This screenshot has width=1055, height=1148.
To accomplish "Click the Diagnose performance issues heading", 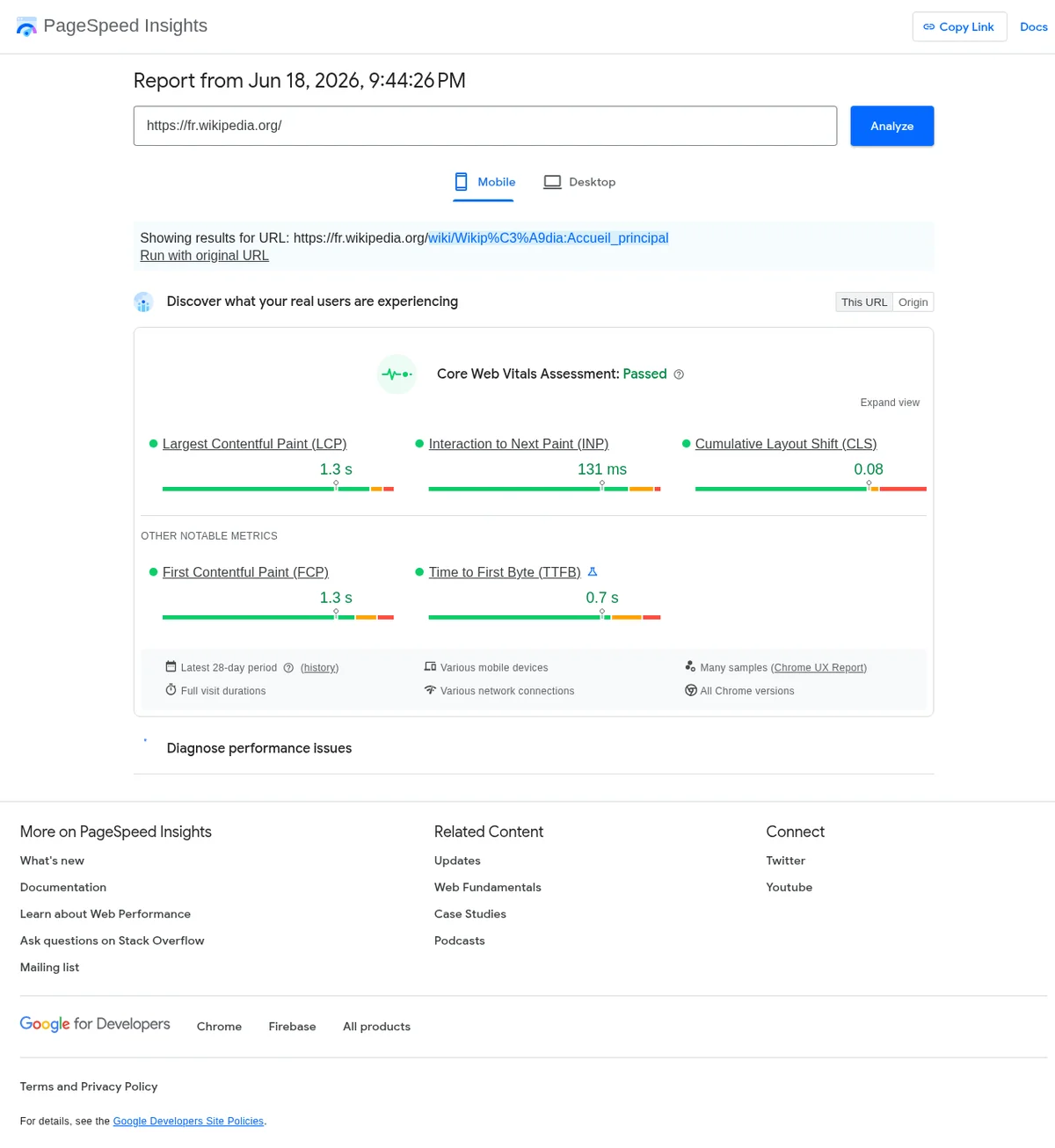I will [x=259, y=748].
